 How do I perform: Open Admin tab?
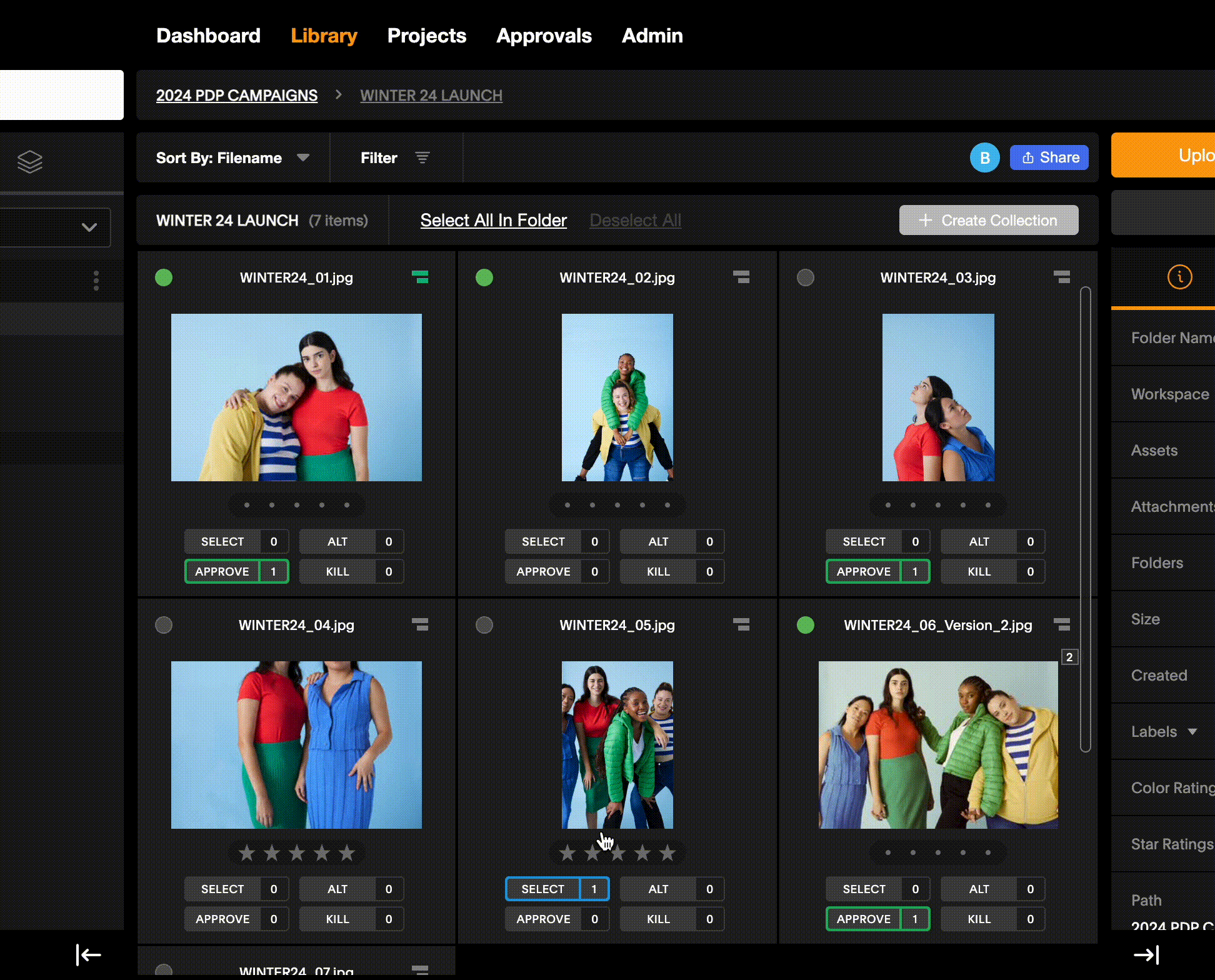tap(652, 36)
